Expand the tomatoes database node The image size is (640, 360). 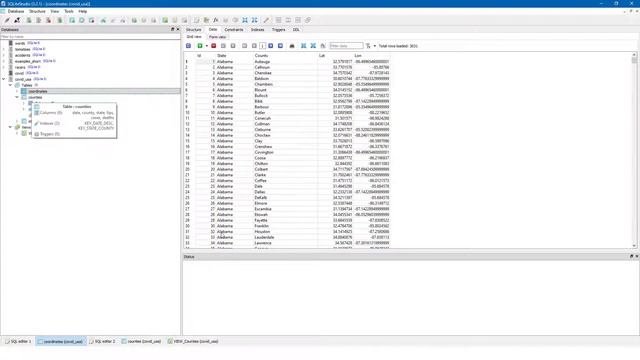pos(4,49)
